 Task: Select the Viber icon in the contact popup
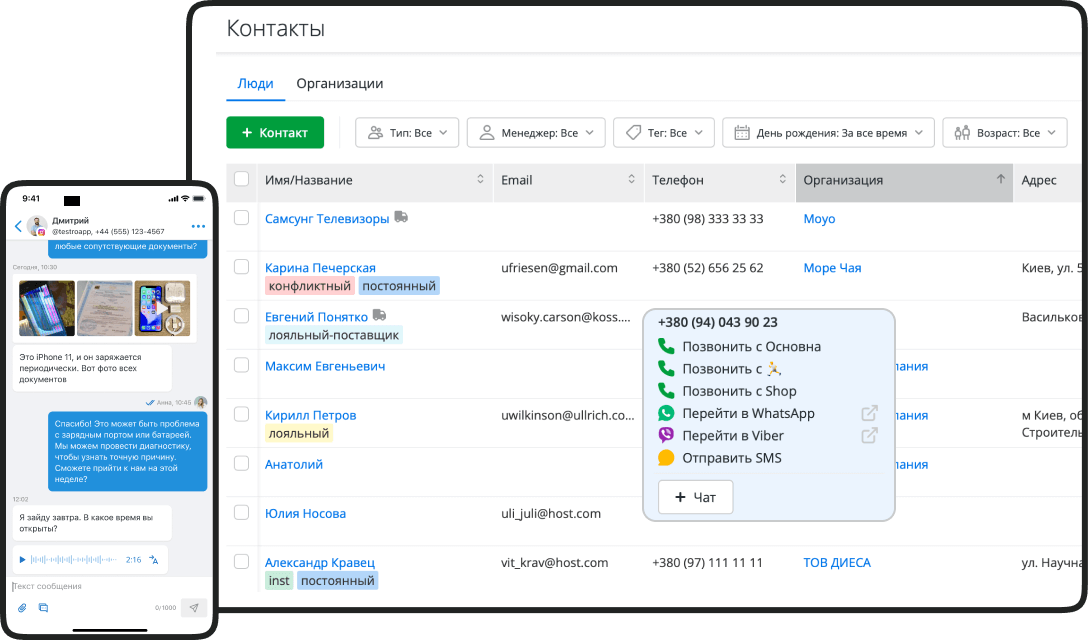coord(665,435)
